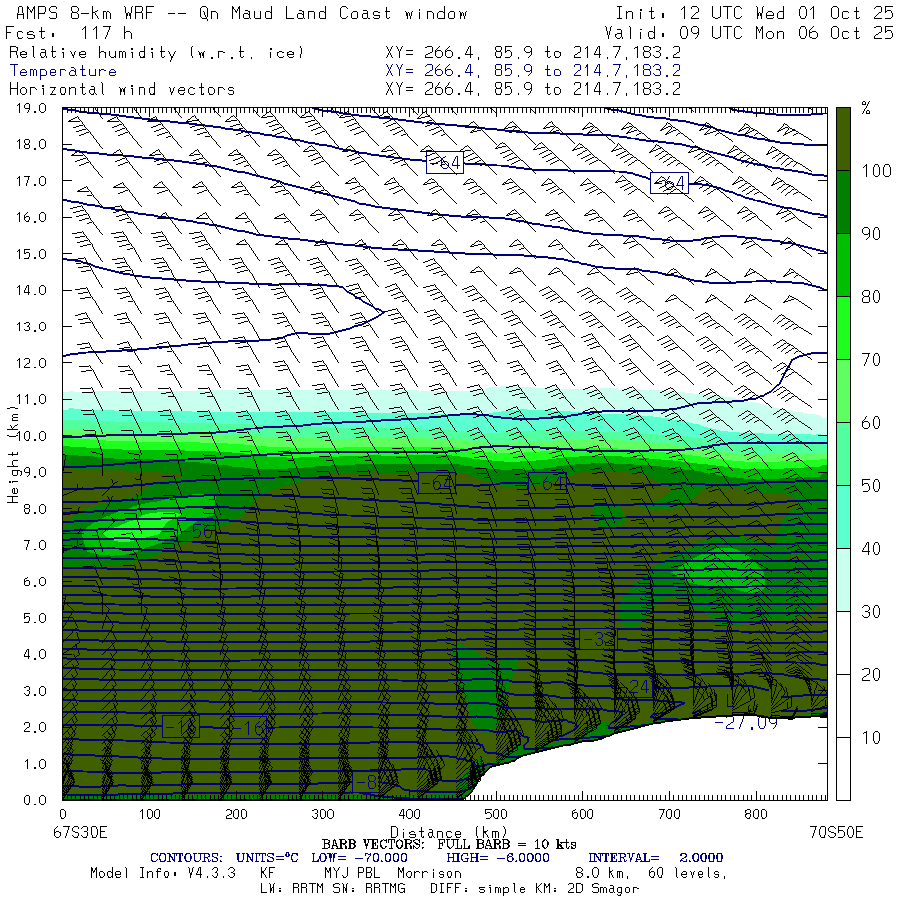Click the '-27.09' minimum value label
Screen dimensions: 900x900
click(746, 723)
